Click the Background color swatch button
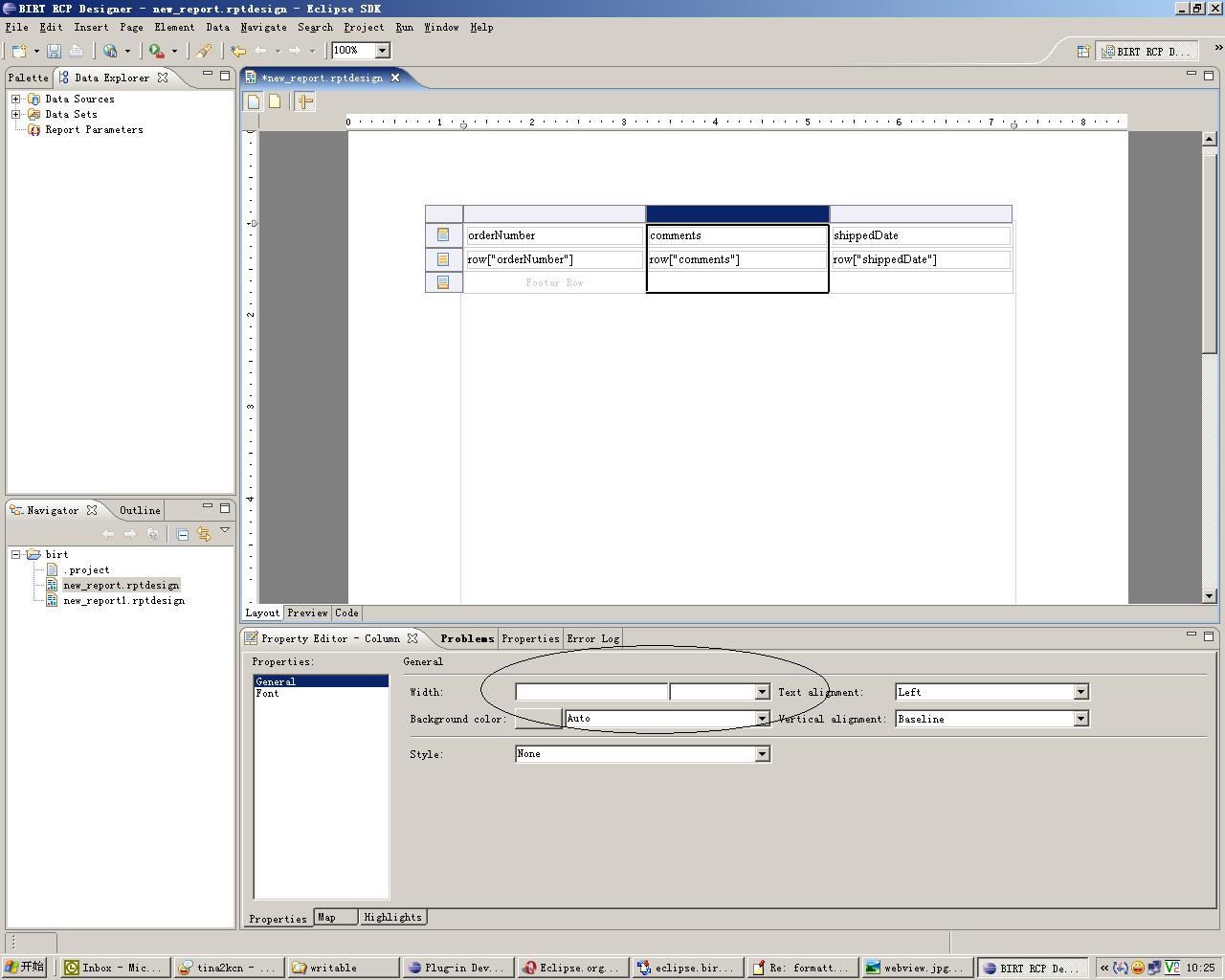 (538, 719)
